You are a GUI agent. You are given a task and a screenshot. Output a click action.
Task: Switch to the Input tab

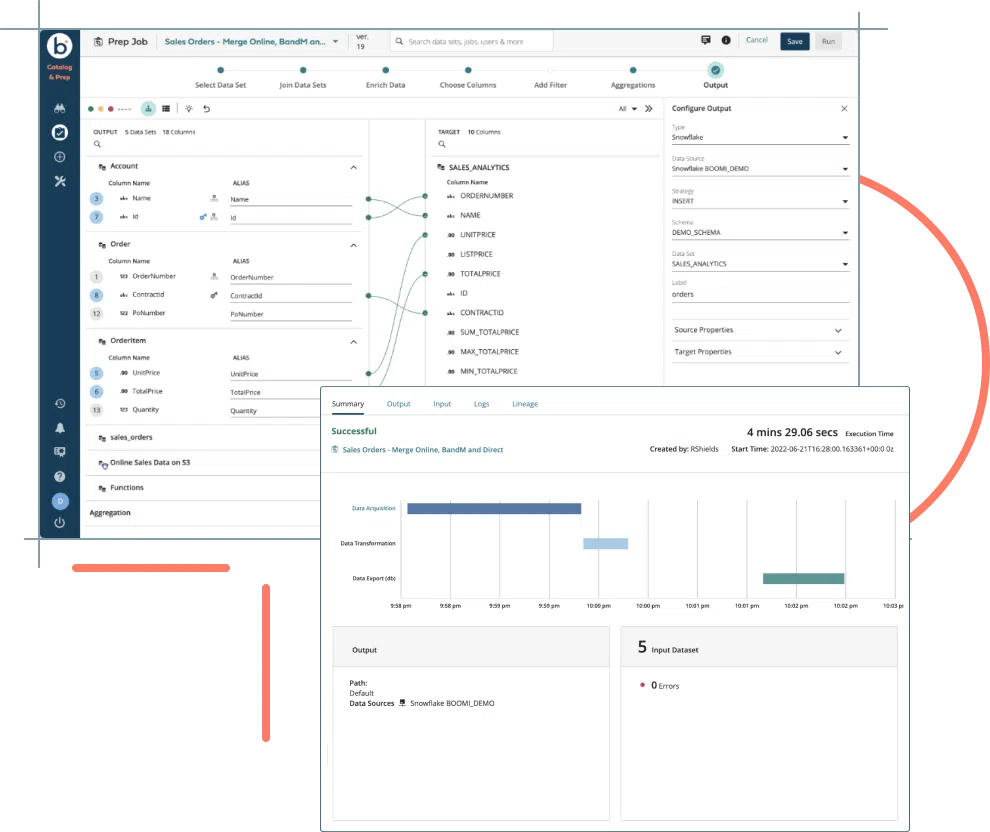point(442,404)
